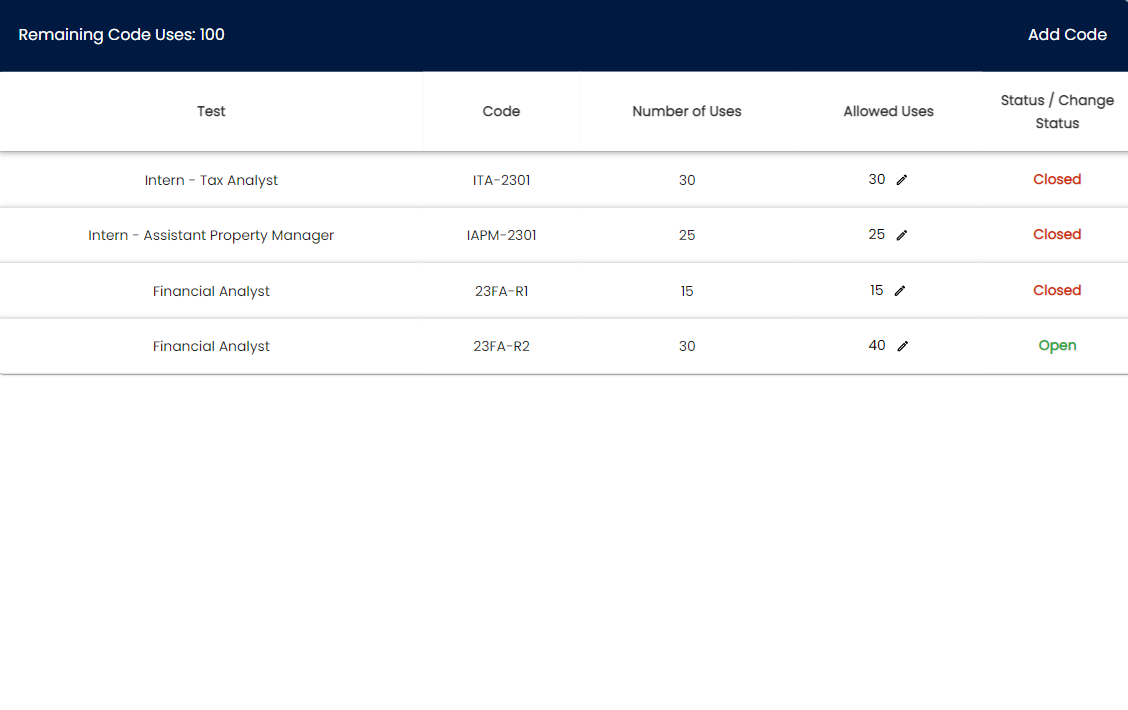Edit allowed uses for code 23FA-R1
Viewport: 1128px width, 710px height.
pos(900,291)
